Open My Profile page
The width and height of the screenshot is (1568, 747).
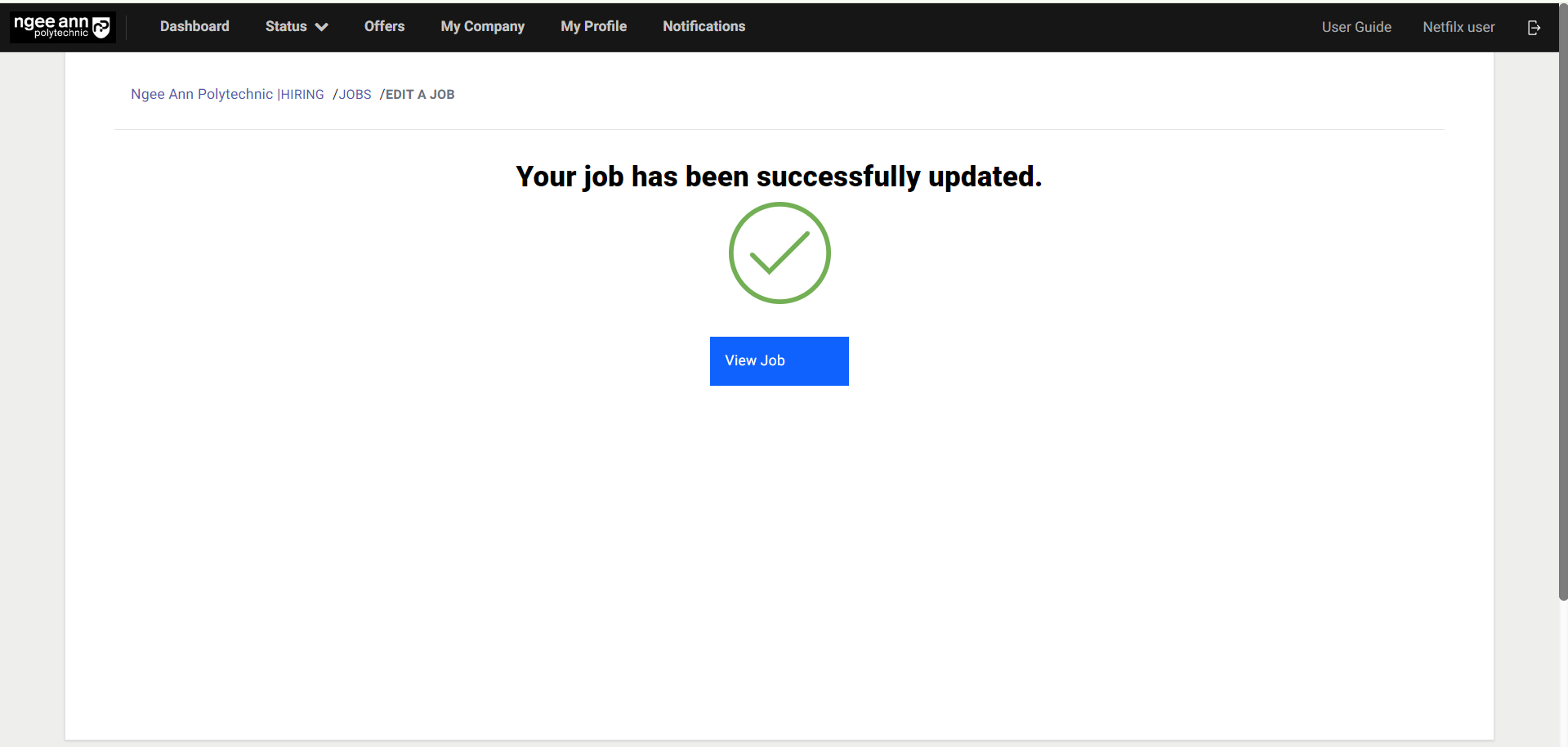click(593, 26)
